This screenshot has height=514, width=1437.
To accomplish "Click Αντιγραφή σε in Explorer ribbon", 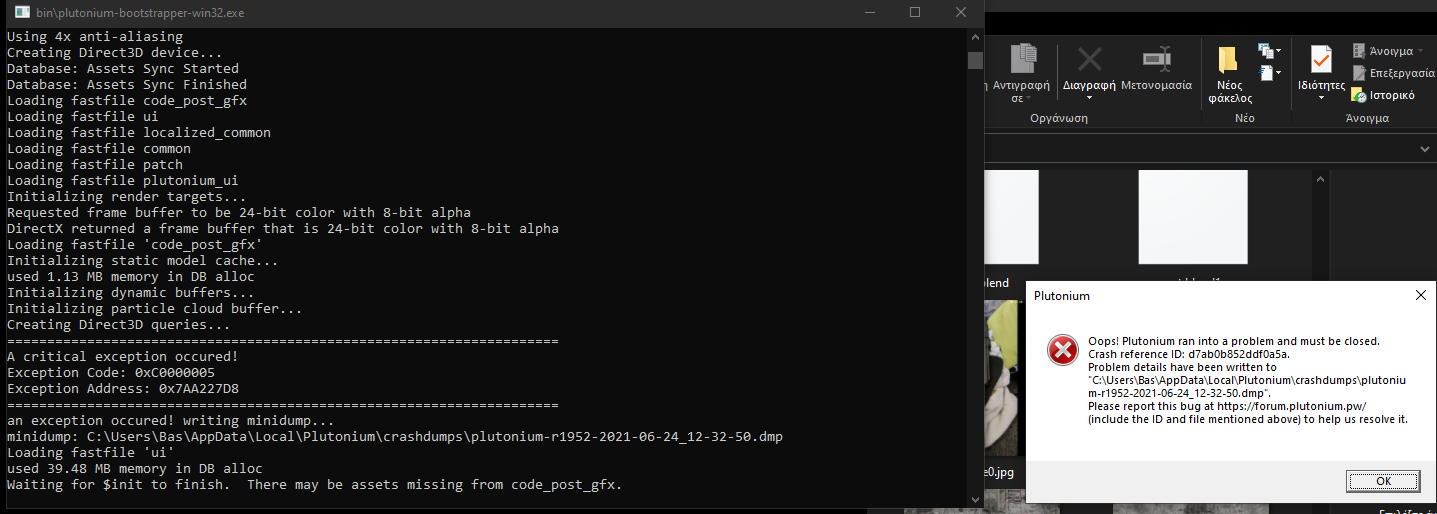I will [x=1020, y=73].
